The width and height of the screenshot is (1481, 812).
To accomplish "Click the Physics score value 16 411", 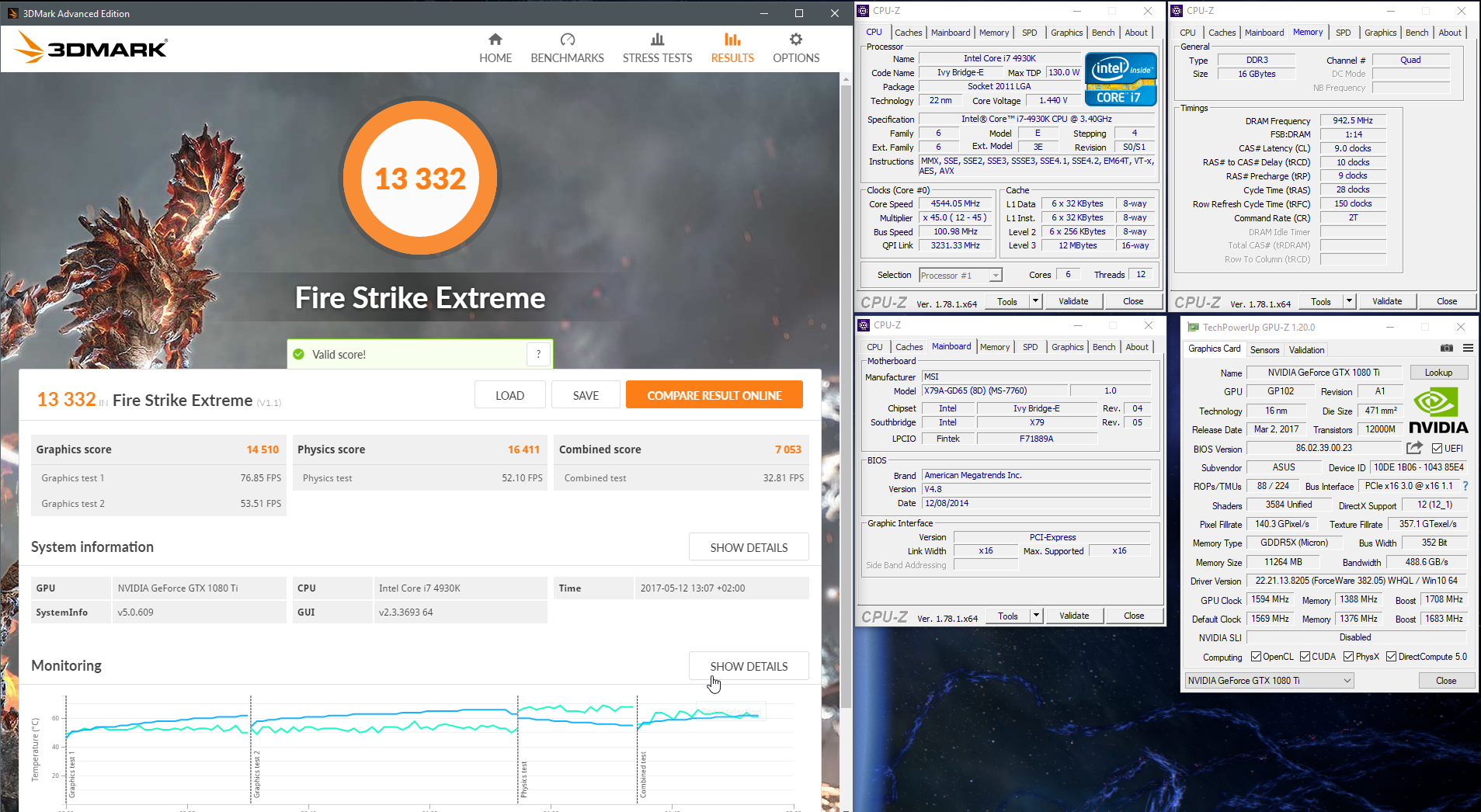I will tap(523, 449).
